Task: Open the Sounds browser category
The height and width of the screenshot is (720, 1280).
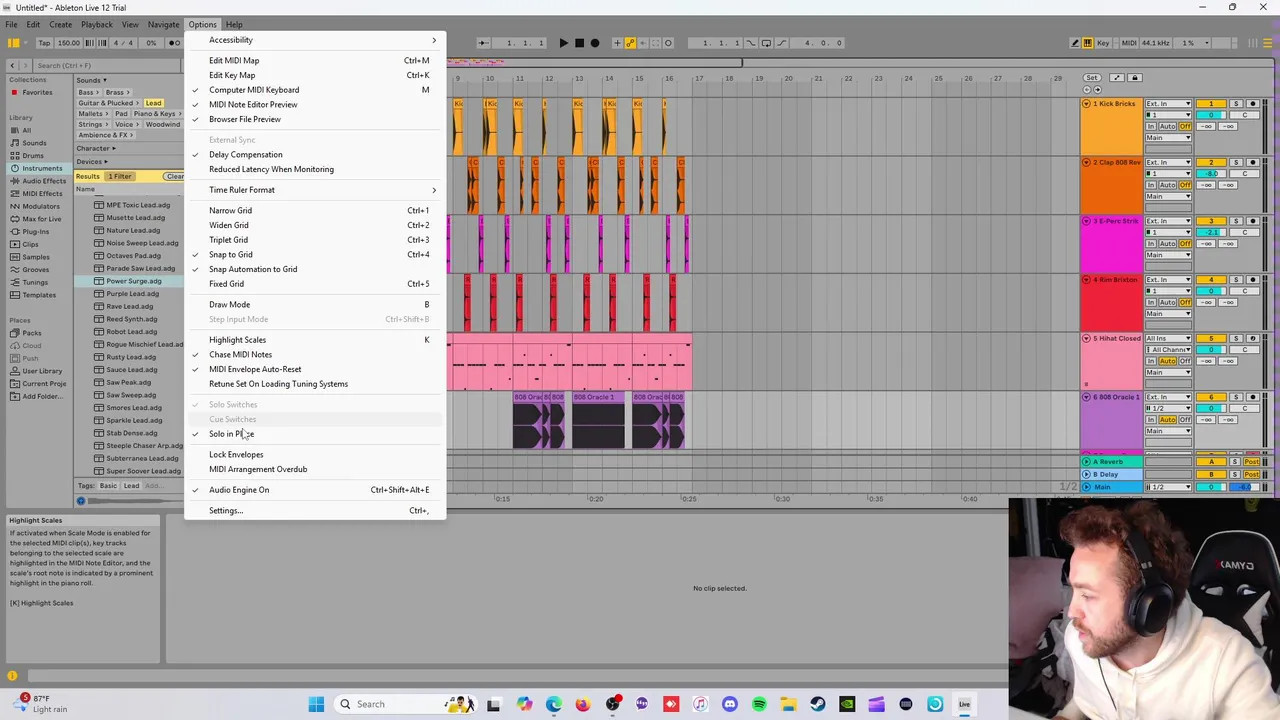Action: (34, 143)
